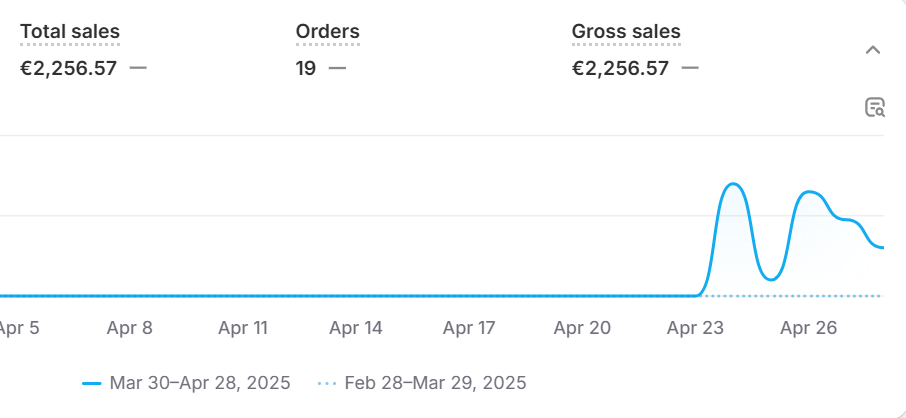Click the Apr 8 axis label
Image resolution: width=906 pixels, height=418 pixels.
[129, 328]
